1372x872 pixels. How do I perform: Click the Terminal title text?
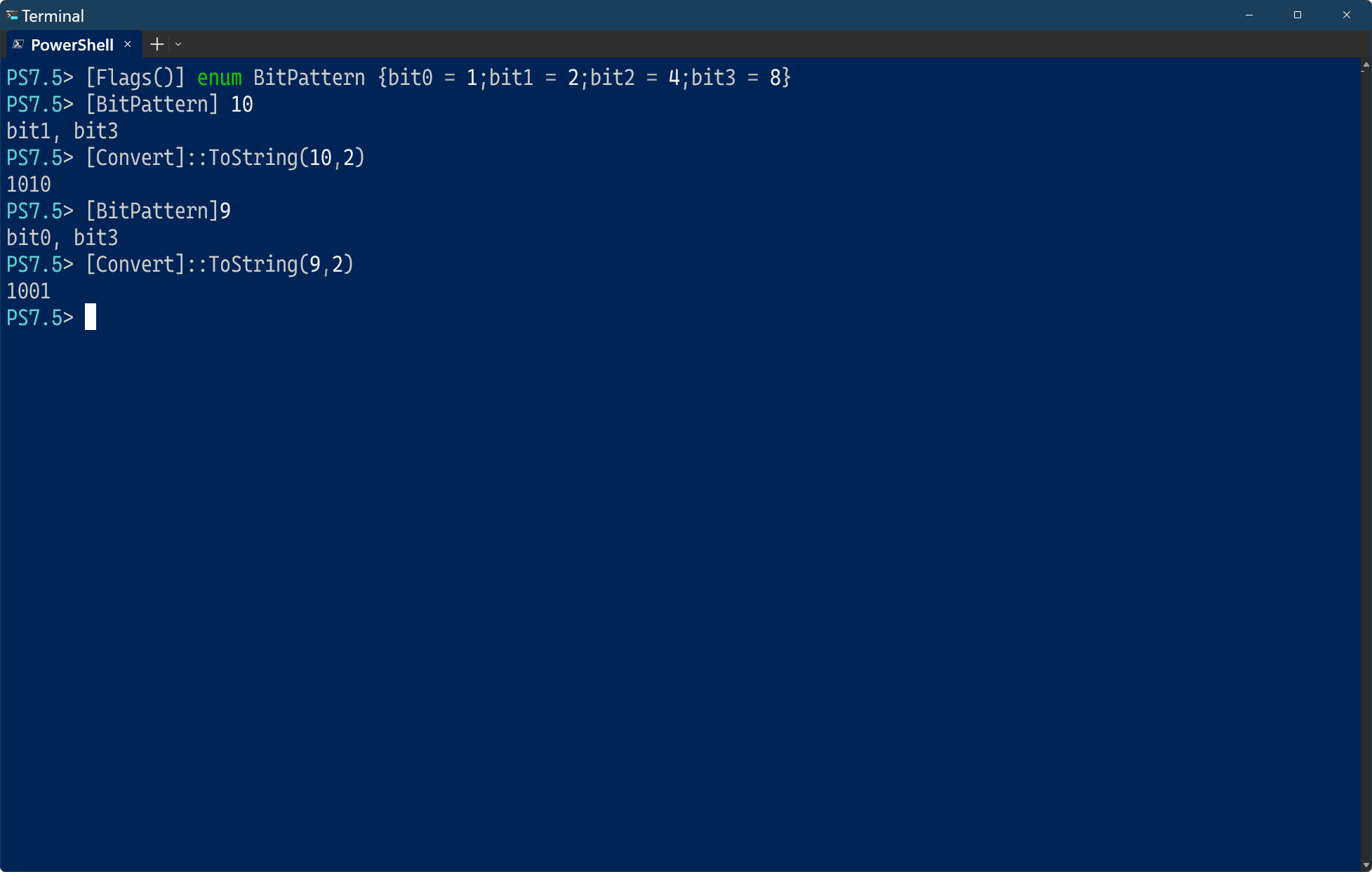tap(53, 15)
